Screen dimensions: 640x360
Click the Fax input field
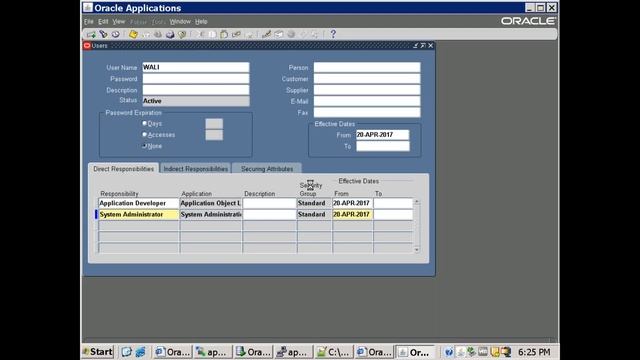[367, 112]
